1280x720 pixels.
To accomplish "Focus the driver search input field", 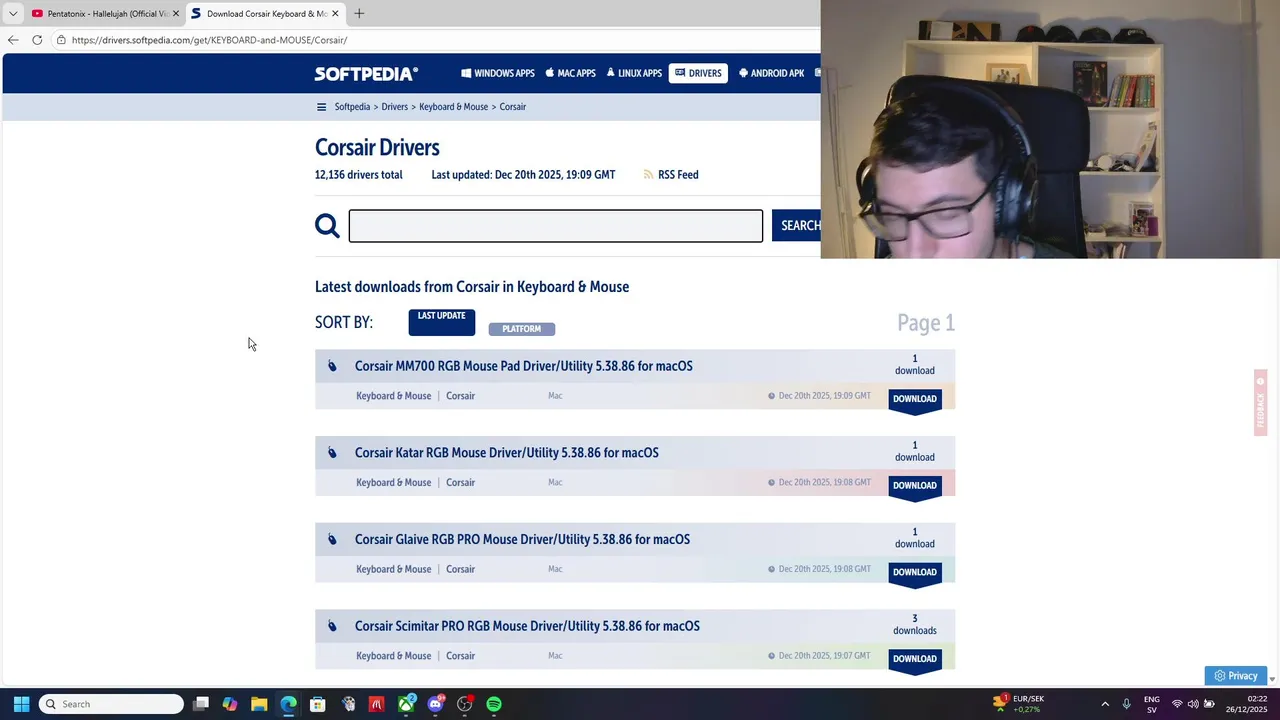I will click(x=555, y=226).
